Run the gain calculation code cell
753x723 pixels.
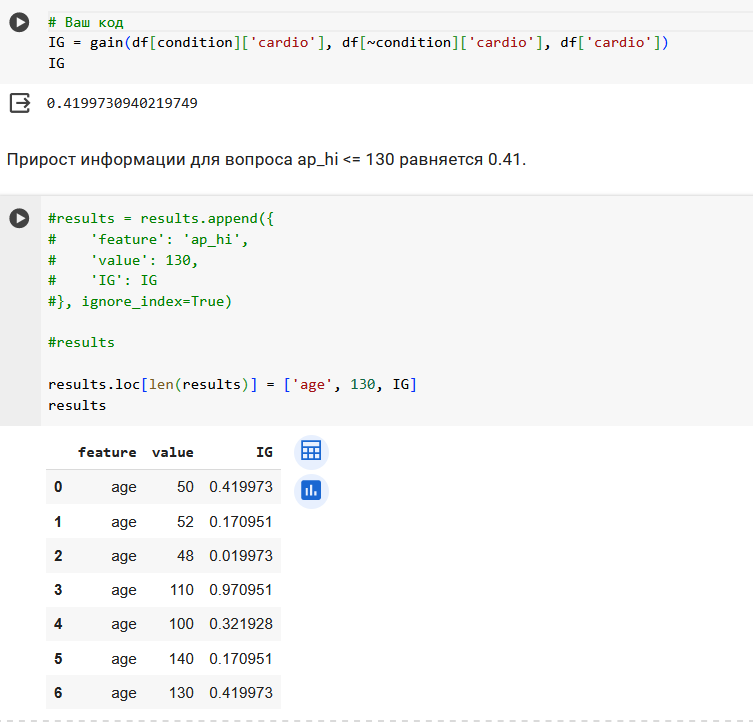19,23
